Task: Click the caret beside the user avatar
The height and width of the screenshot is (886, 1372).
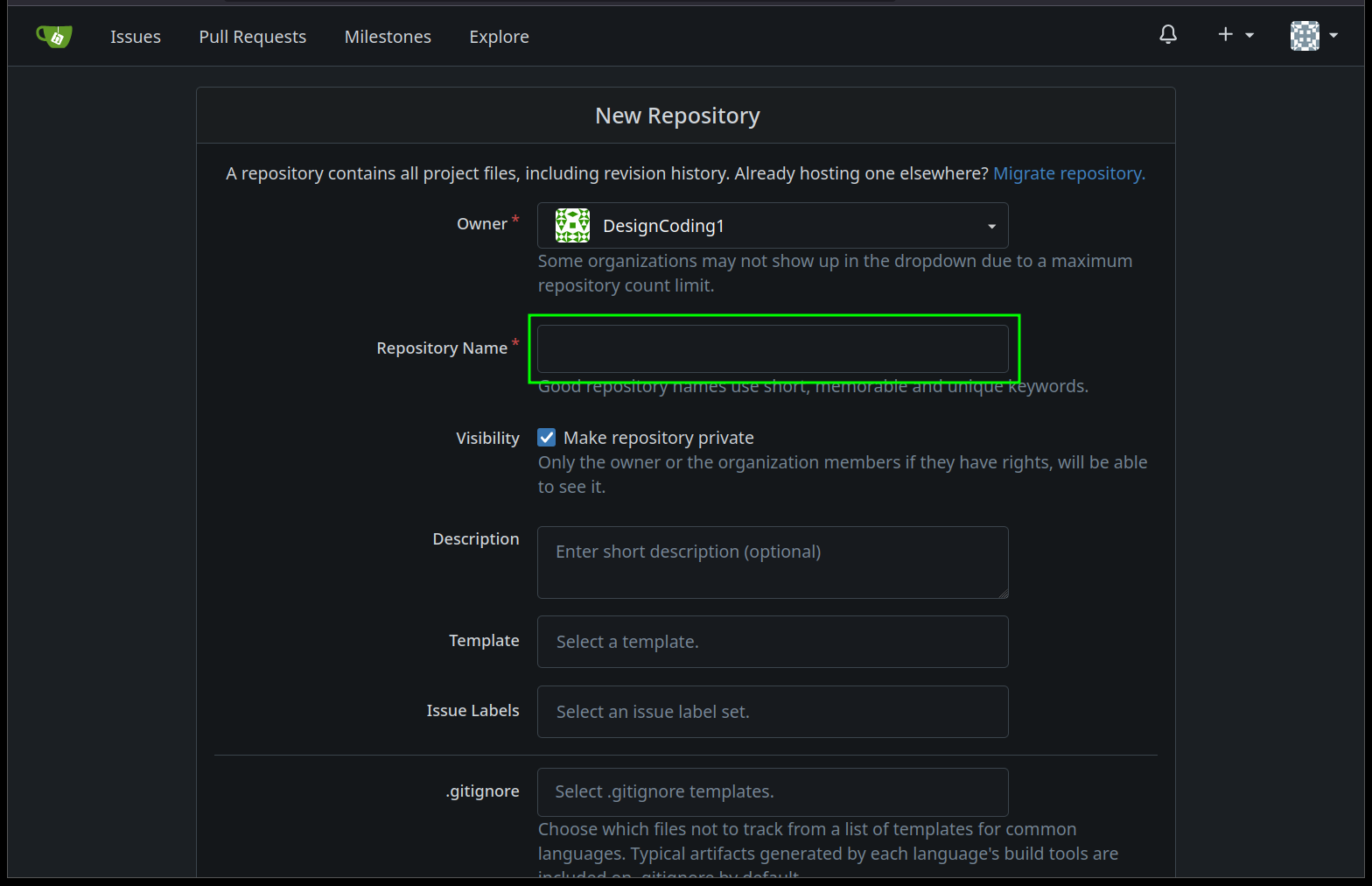Action: (1333, 36)
